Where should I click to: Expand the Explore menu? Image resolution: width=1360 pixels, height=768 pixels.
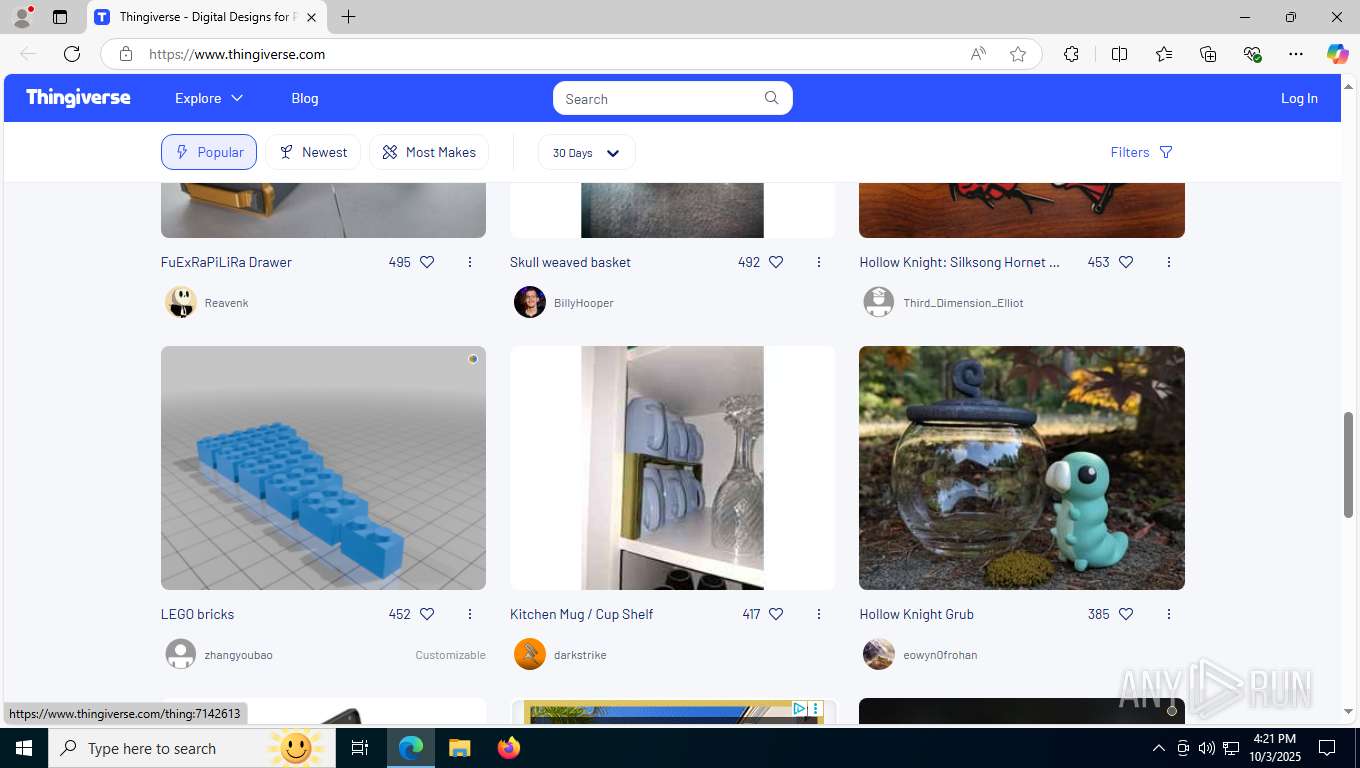[209, 98]
